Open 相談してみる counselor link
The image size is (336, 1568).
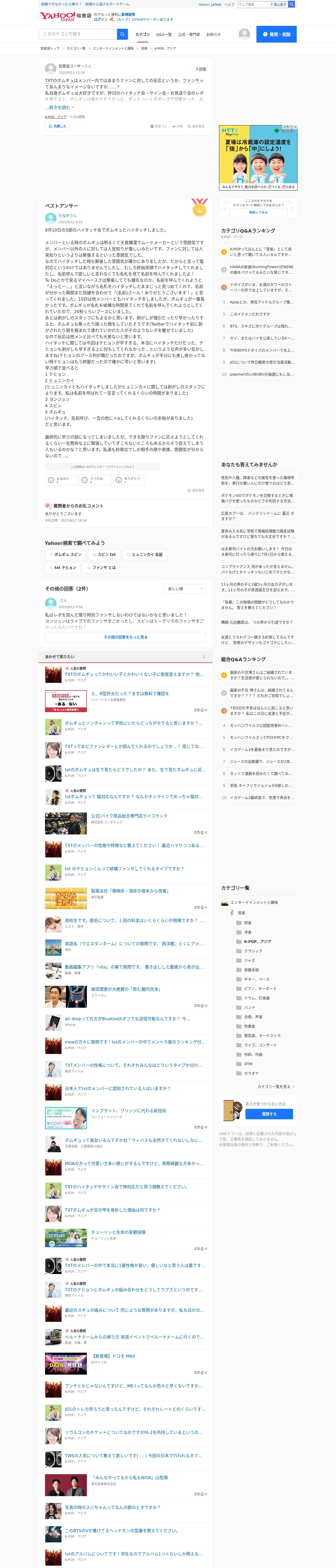[258, 212]
